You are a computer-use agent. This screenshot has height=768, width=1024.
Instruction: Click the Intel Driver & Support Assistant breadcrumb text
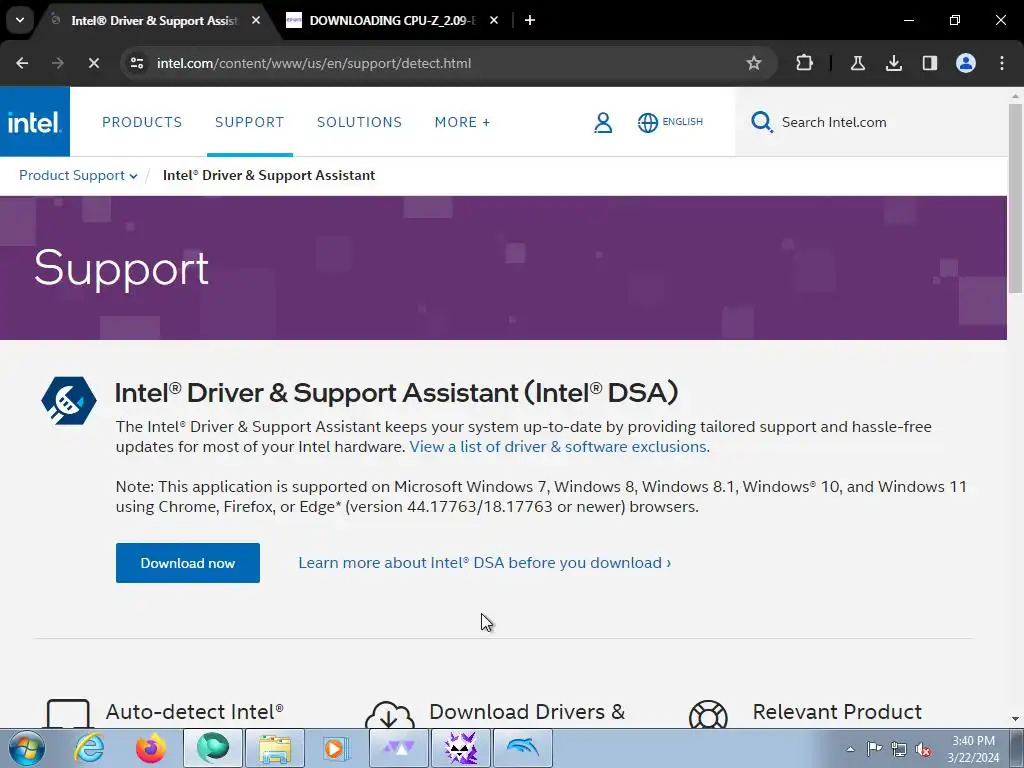point(269,176)
